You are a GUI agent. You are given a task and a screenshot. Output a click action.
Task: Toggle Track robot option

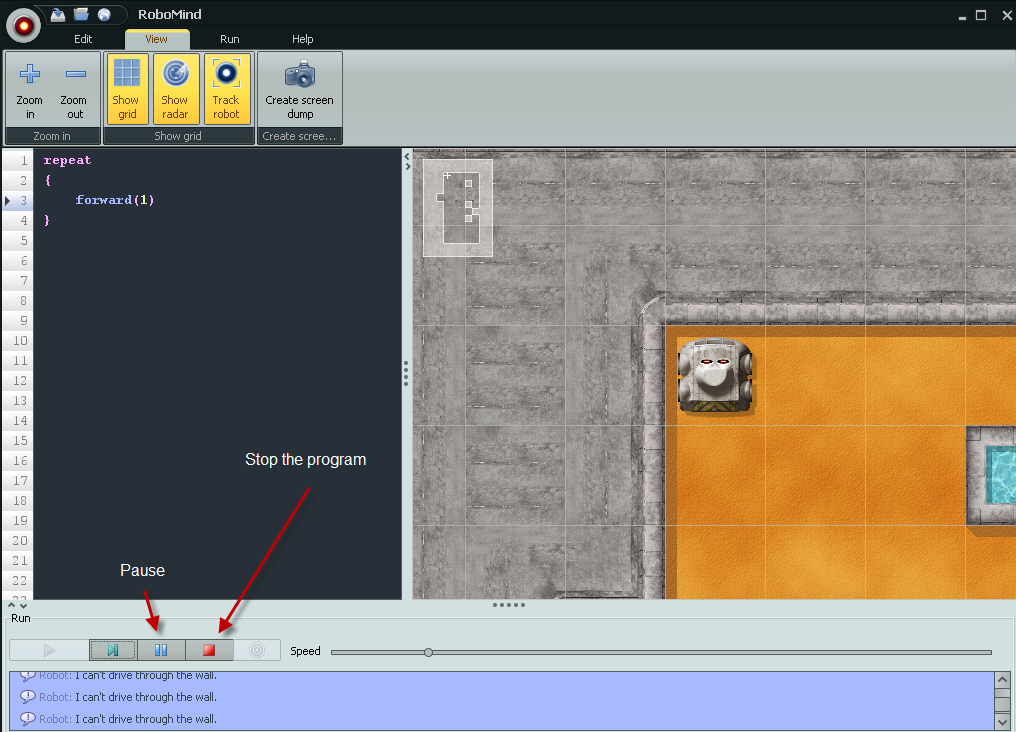pyautogui.click(x=227, y=89)
